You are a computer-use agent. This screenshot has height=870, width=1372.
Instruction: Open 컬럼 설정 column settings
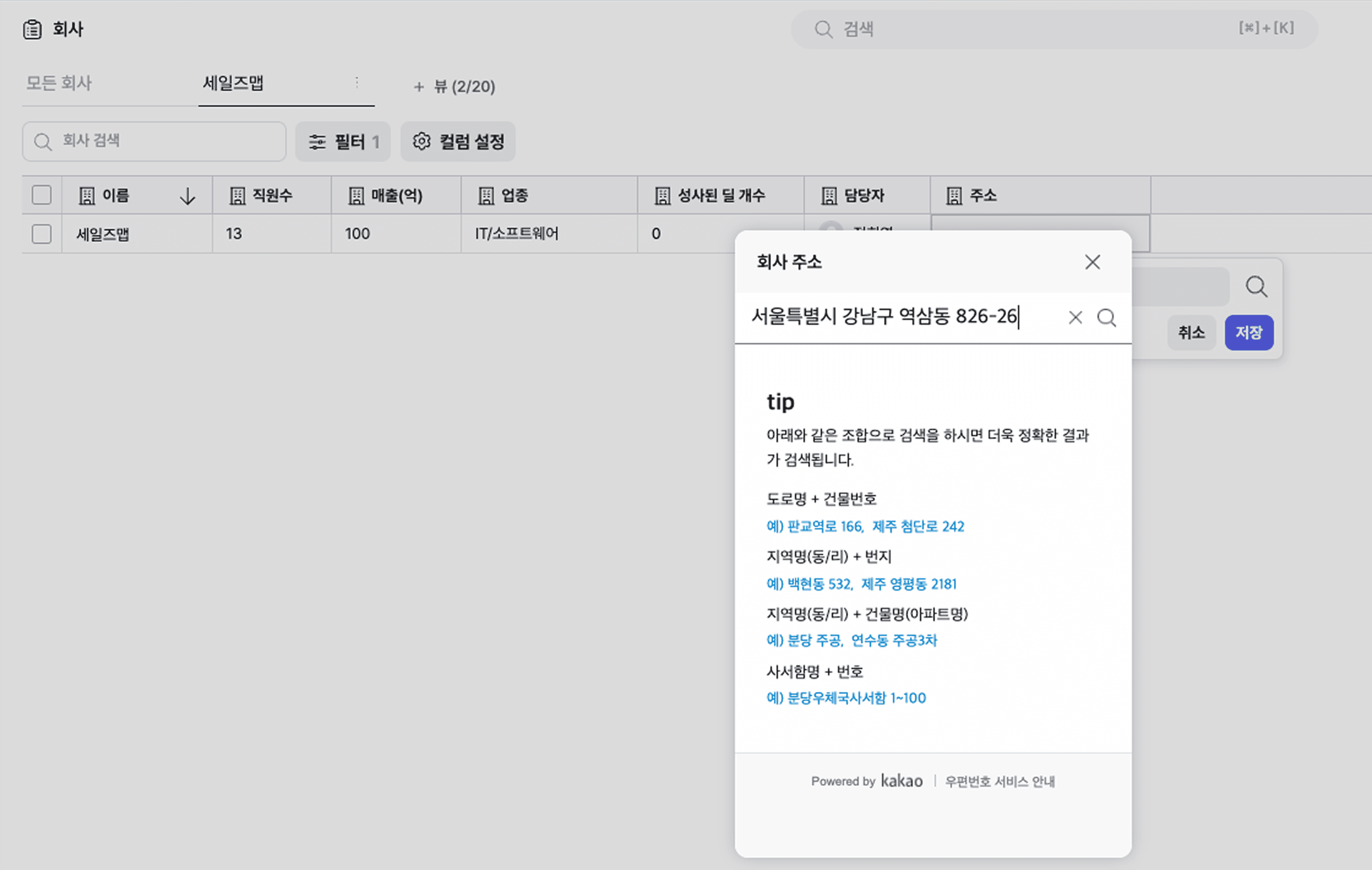click(x=458, y=142)
